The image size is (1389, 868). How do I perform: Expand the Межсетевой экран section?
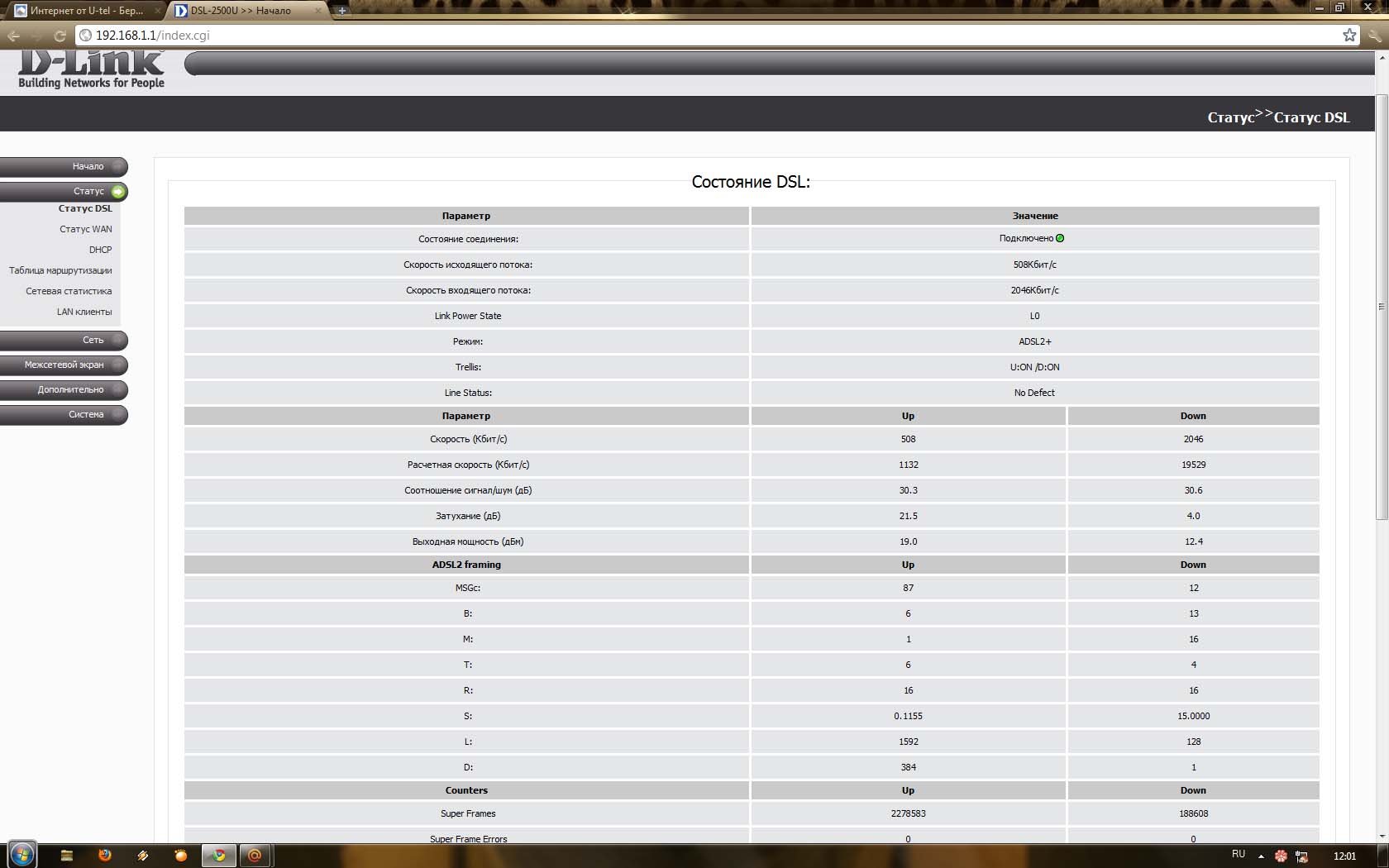tap(64, 365)
